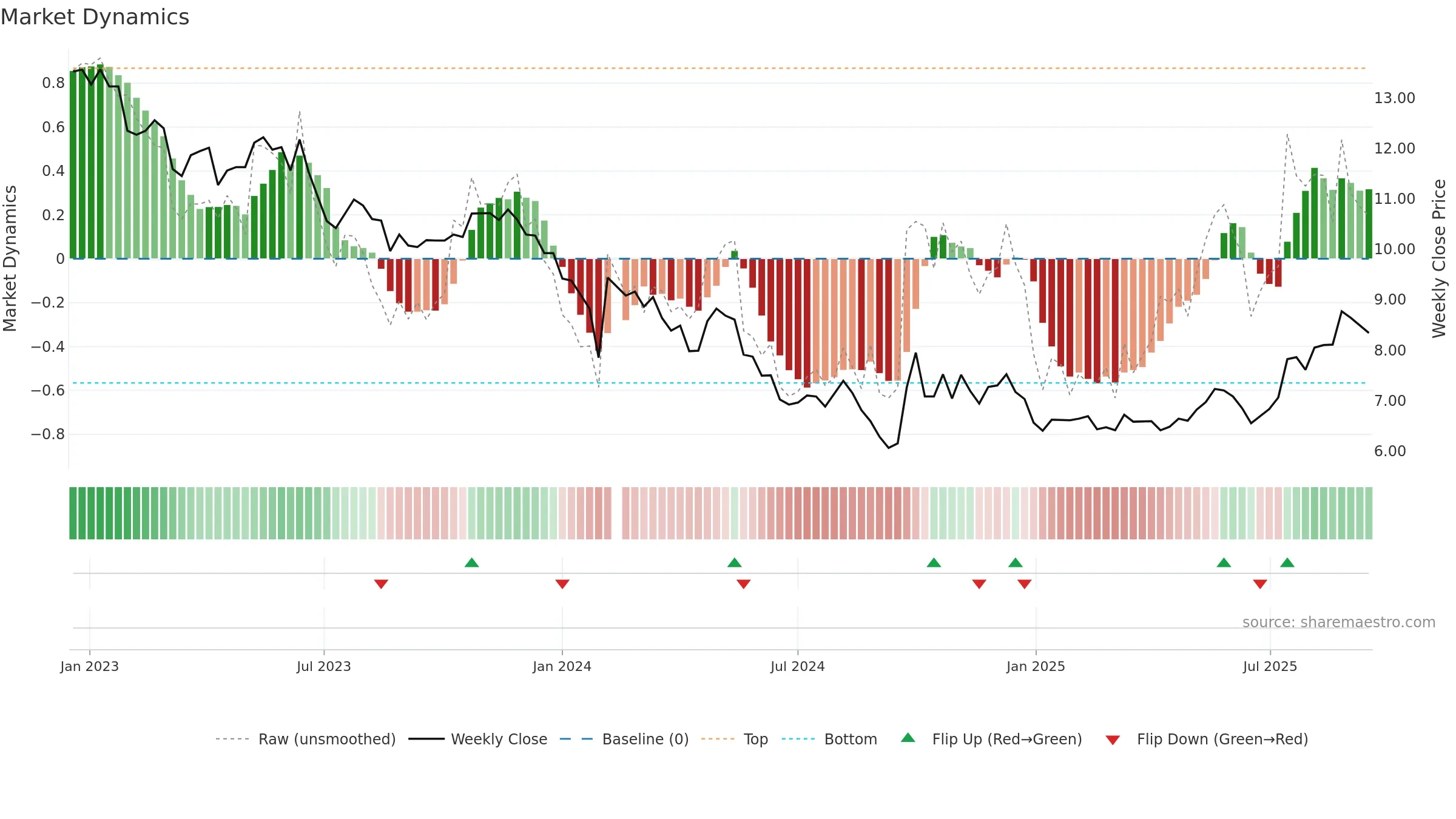Click the 10.00 price tick label
The width and height of the screenshot is (1456, 819).
[x=1395, y=249]
